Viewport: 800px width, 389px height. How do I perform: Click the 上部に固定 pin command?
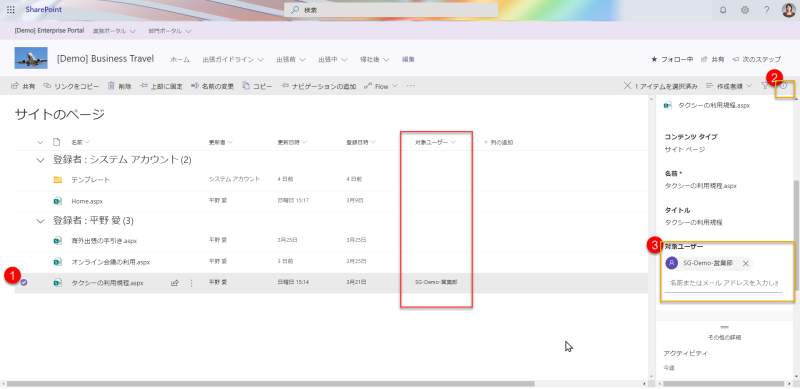click(161, 86)
